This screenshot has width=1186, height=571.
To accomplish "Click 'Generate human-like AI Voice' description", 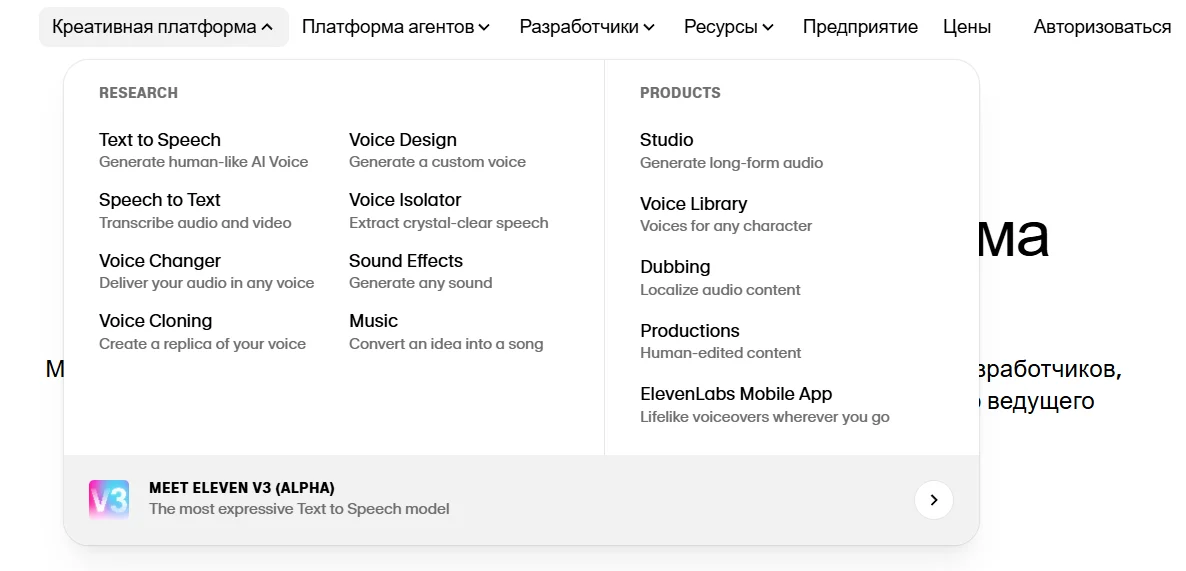I will [203, 162].
